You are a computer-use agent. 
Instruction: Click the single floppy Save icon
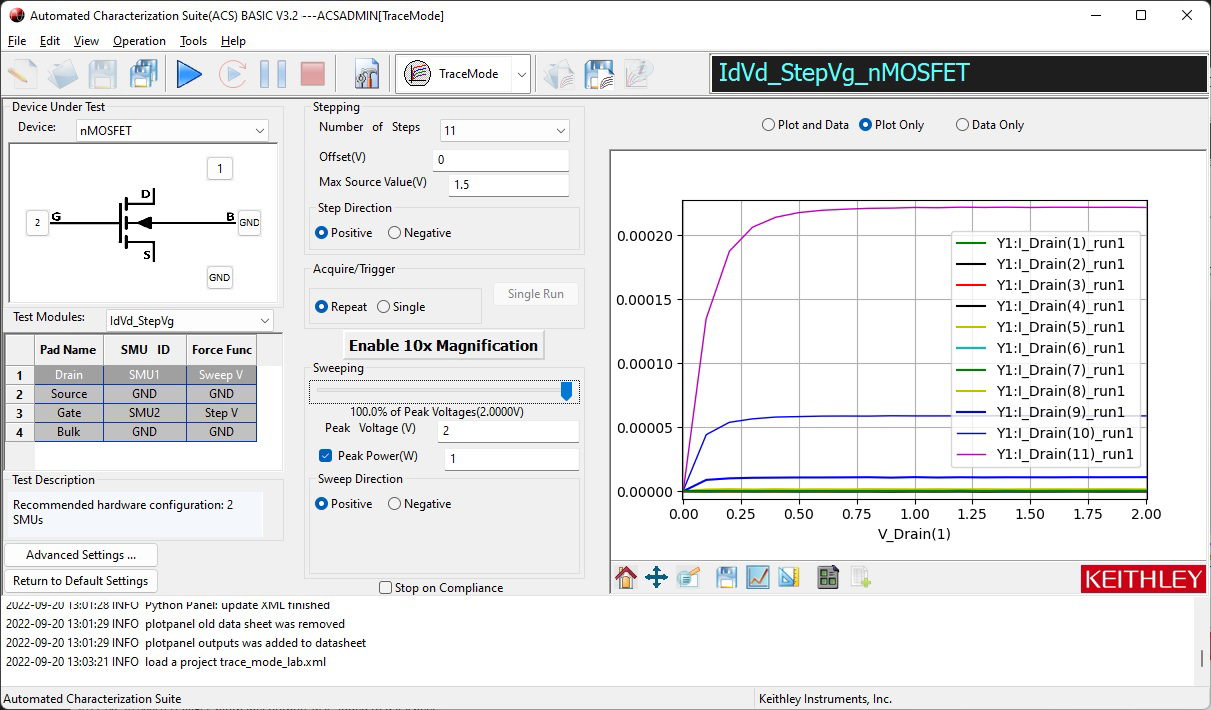(104, 74)
